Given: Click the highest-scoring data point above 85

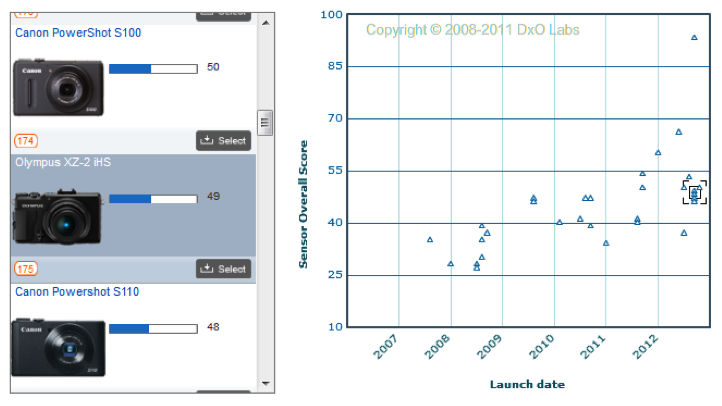Looking at the screenshot, I should [694, 38].
